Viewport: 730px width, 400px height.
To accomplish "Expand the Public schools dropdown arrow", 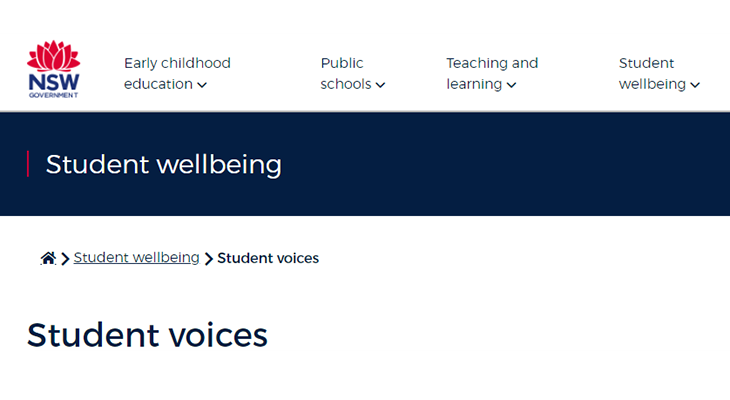I will click(381, 85).
